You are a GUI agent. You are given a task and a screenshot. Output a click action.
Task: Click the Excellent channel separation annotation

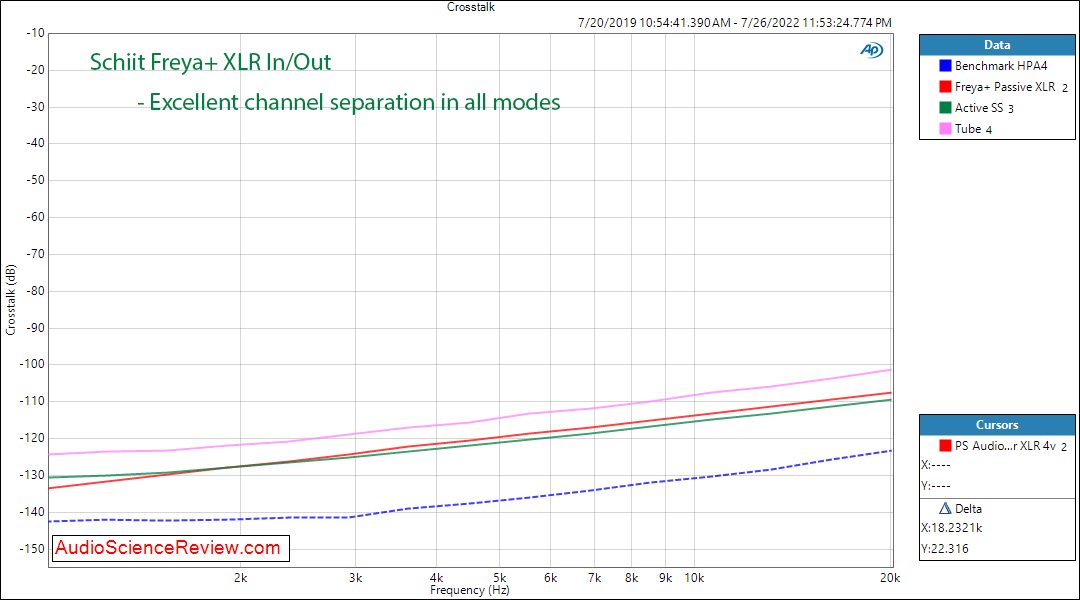pos(349,103)
